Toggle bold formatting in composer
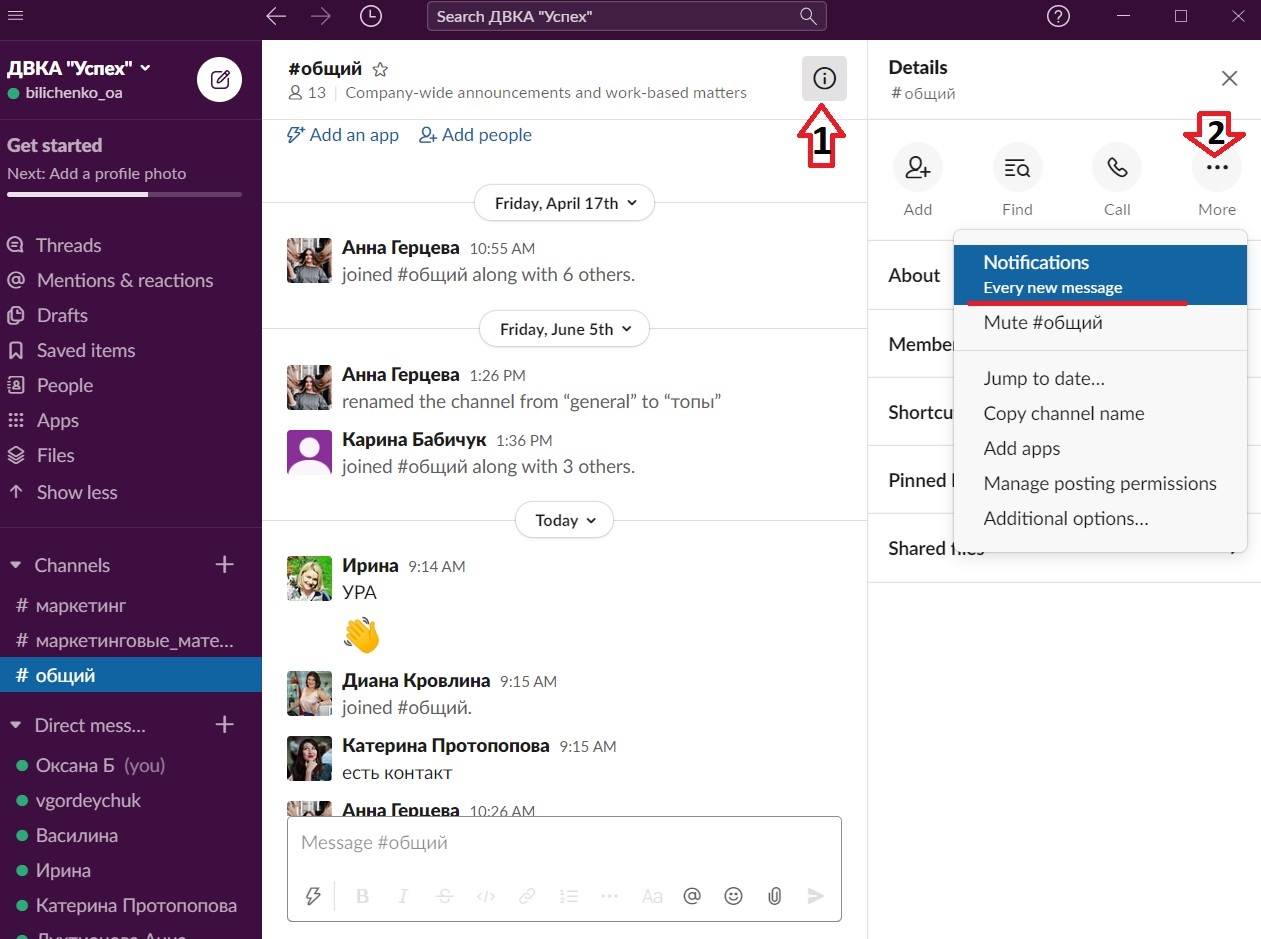This screenshot has height=939, width=1261. coord(363,896)
